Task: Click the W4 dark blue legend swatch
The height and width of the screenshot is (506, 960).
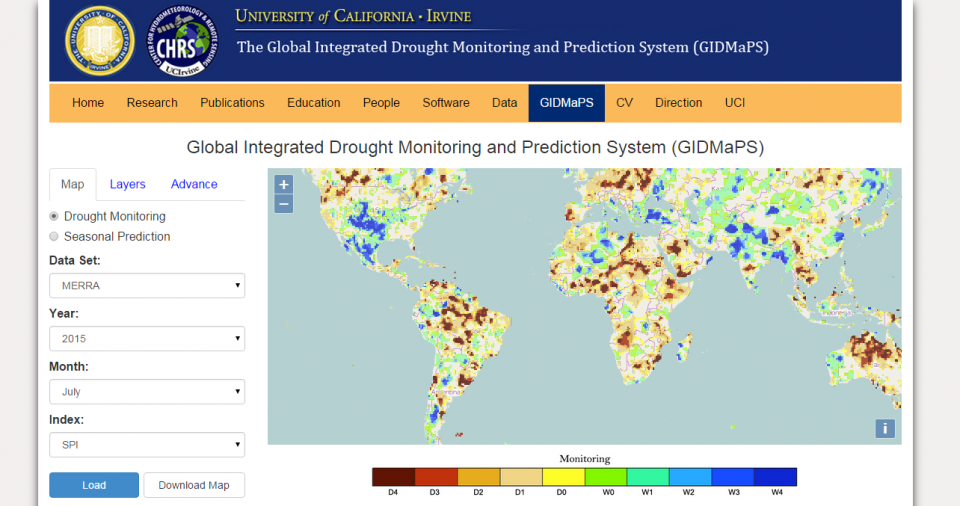Action: tap(775, 477)
